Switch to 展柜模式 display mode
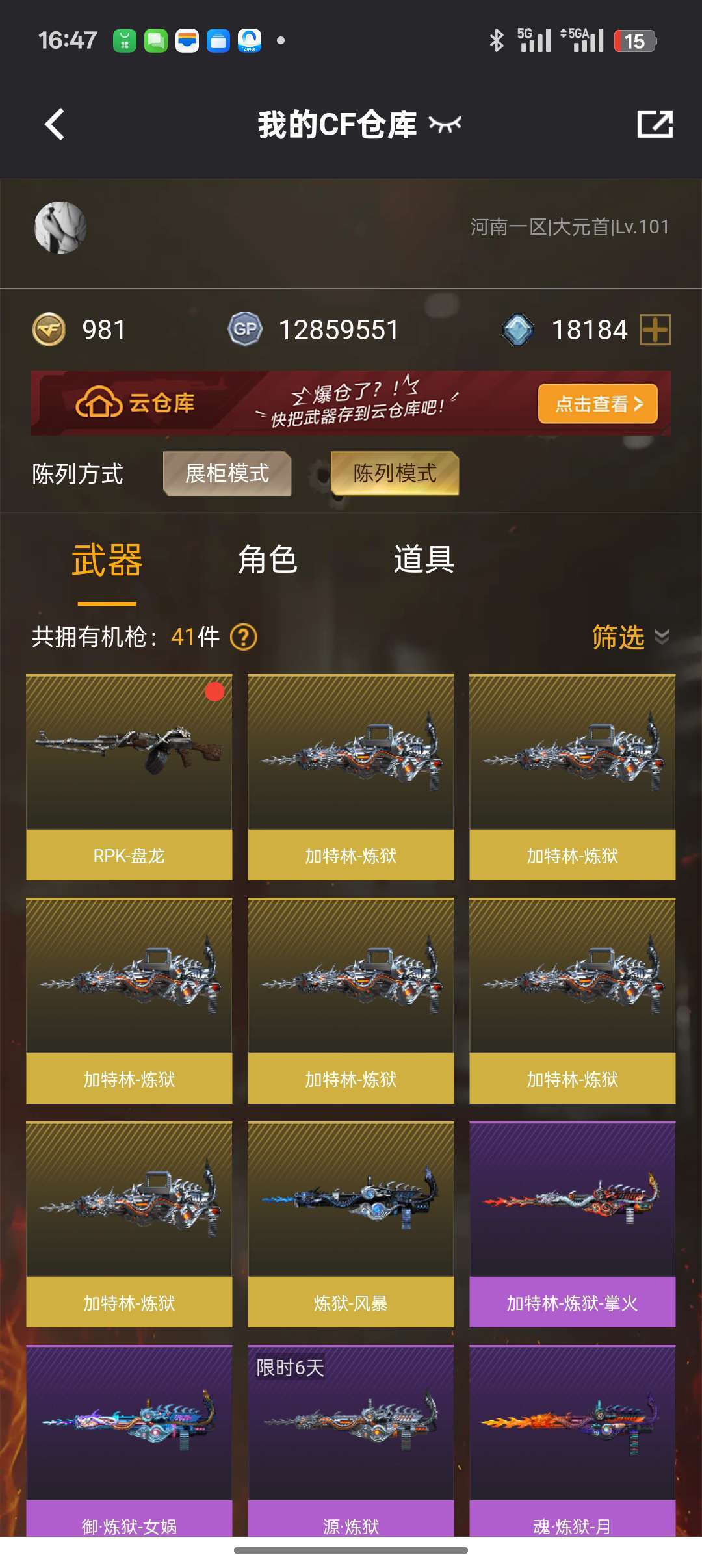The height and width of the screenshot is (1568, 702). pos(227,473)
